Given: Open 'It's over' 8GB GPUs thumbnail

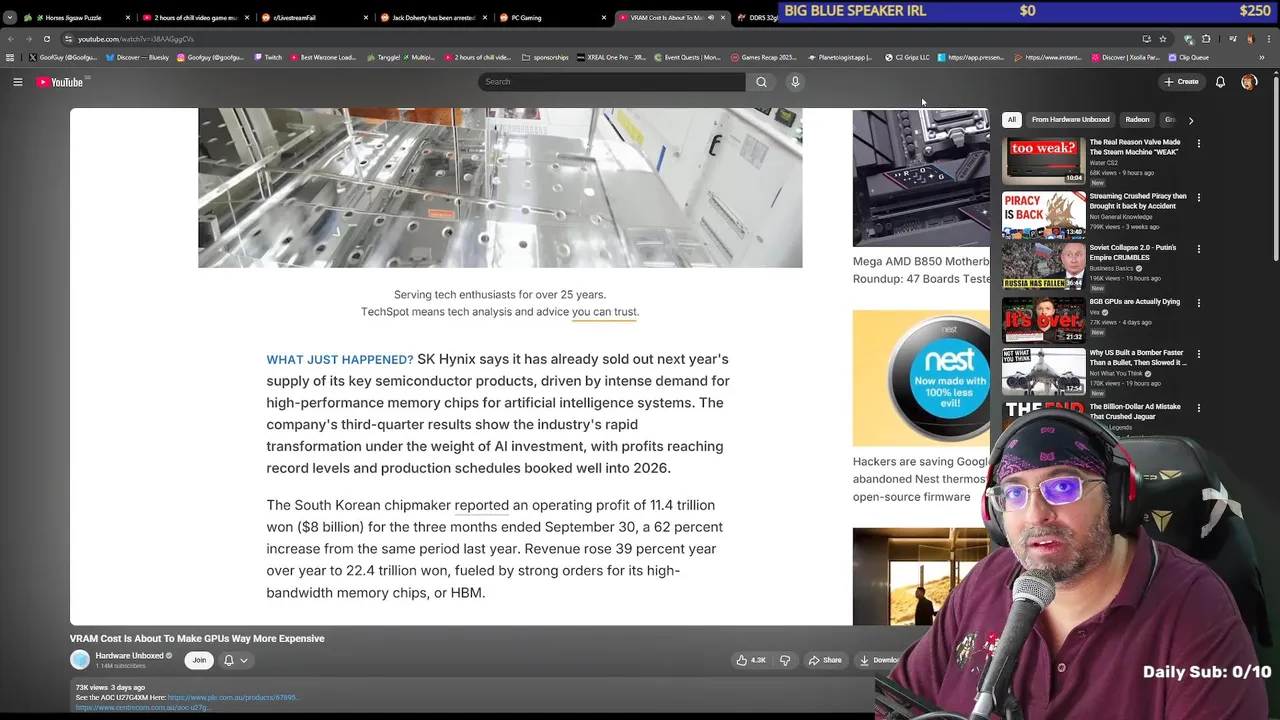Looking at the screenshot, I should [1043, 320].
